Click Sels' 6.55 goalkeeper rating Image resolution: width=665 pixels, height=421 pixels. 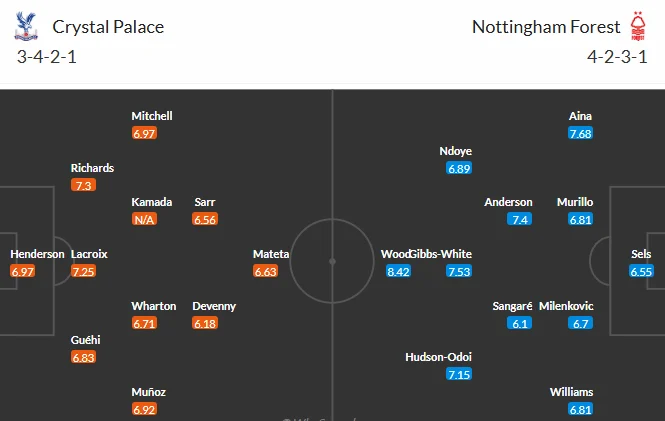[x=641, y=271]
